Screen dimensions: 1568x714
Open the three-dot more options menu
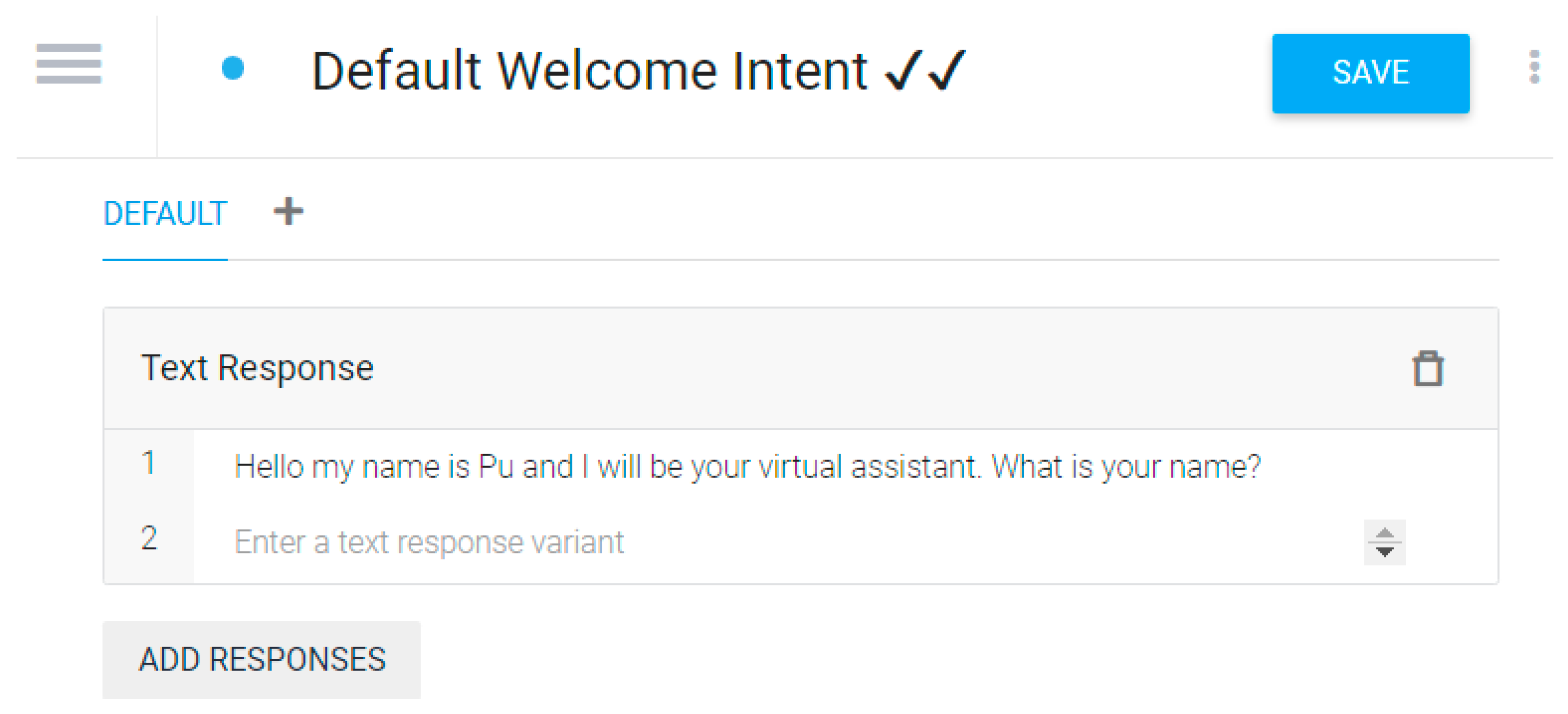(1534, 67)
